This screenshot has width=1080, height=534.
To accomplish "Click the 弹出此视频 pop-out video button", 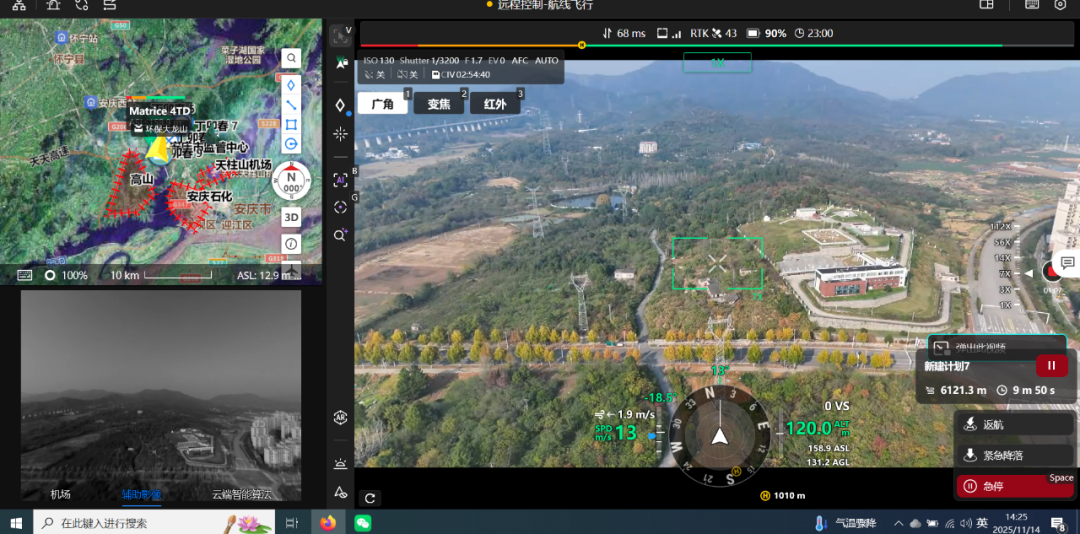I will (996, 347).
